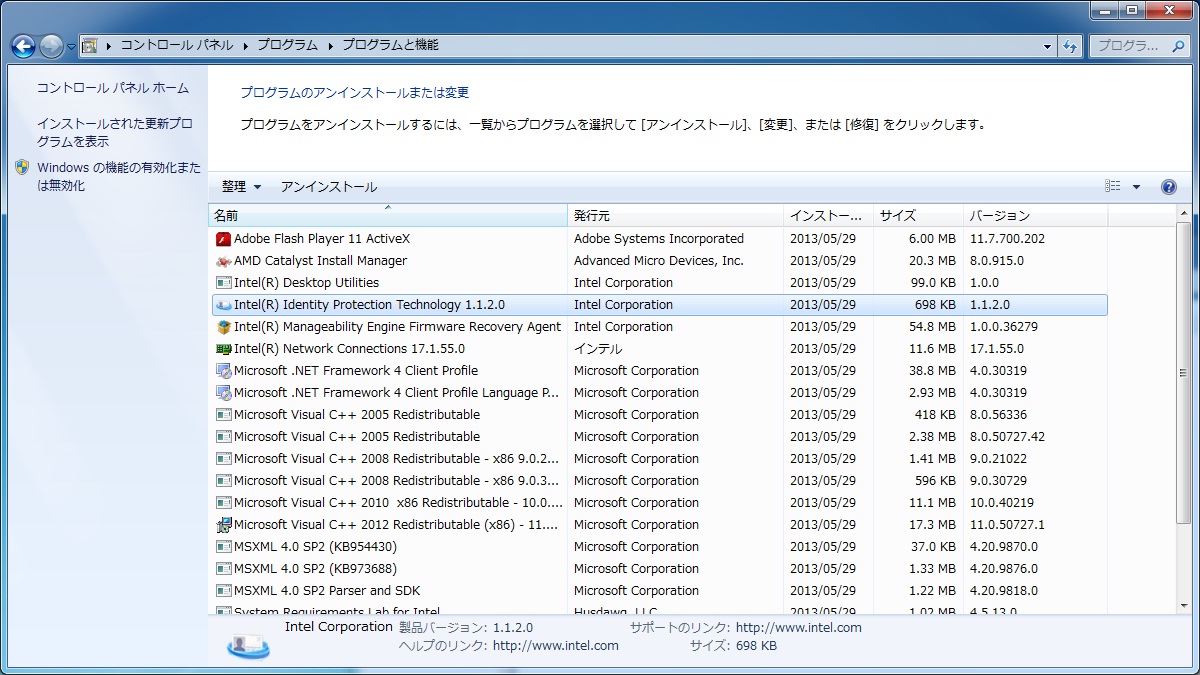Screen dimensions: 1200x675
Task: Sort by the 発行元 column header
Action: pos(675,216)
